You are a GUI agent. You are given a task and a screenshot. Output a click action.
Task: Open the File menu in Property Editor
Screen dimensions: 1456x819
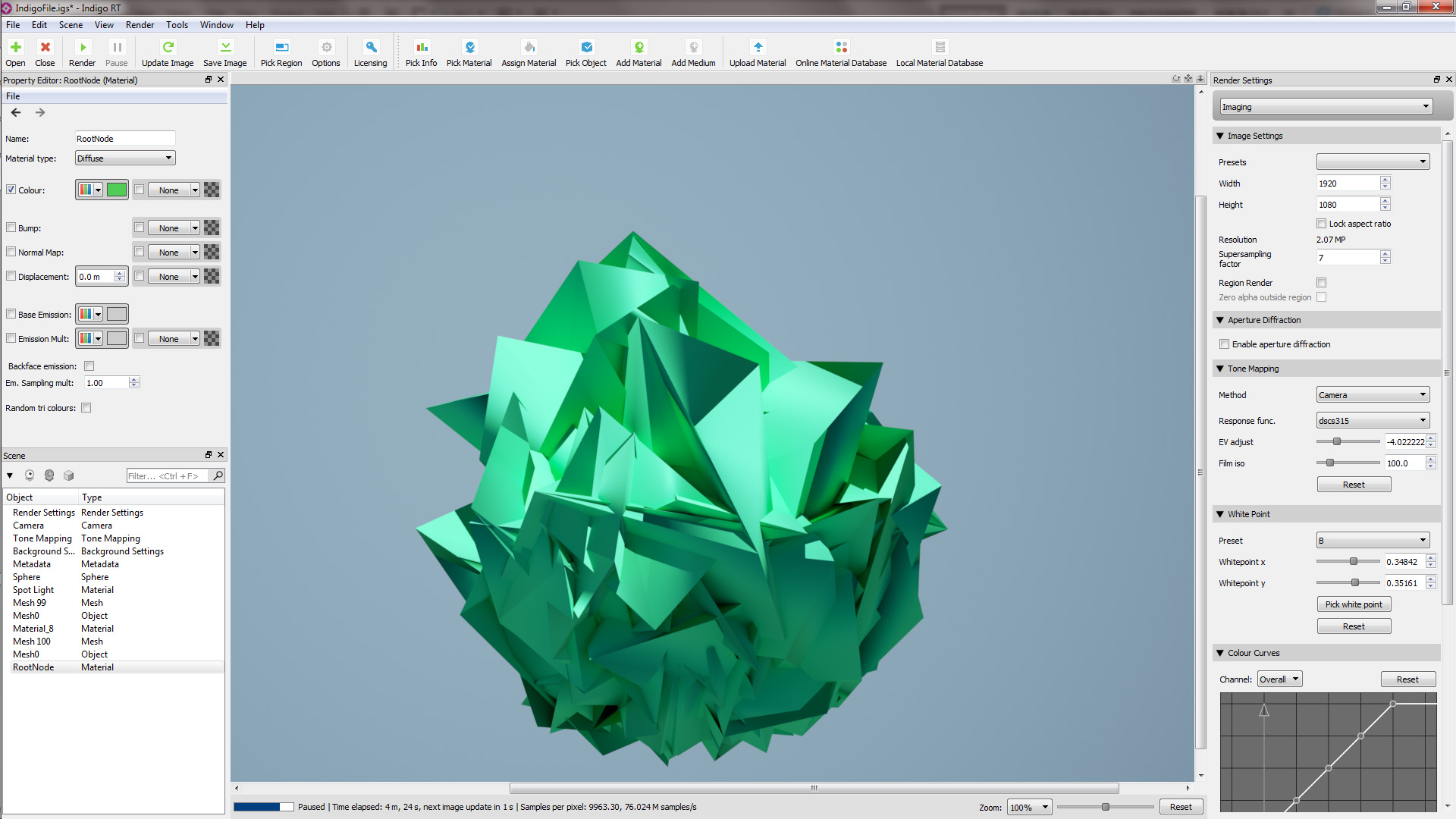point(13,96)
